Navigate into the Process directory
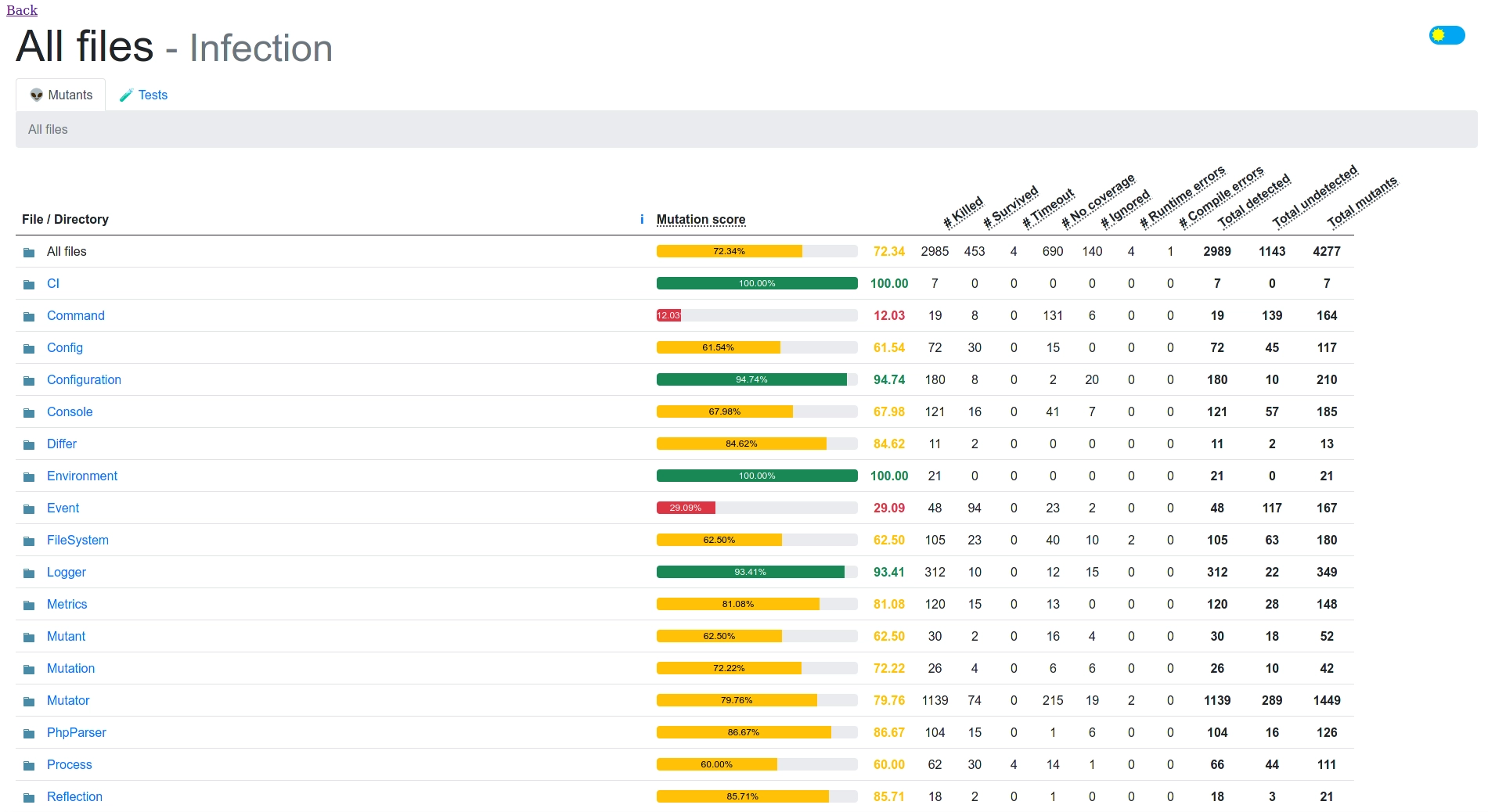The width and height of the screenshot is (1488, 812). click(69, 765)
